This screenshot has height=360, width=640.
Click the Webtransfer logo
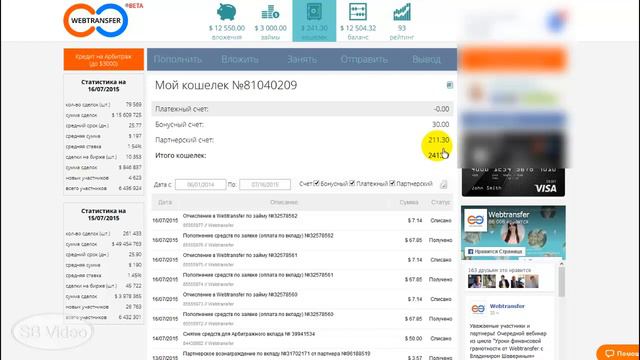point(96,20)
